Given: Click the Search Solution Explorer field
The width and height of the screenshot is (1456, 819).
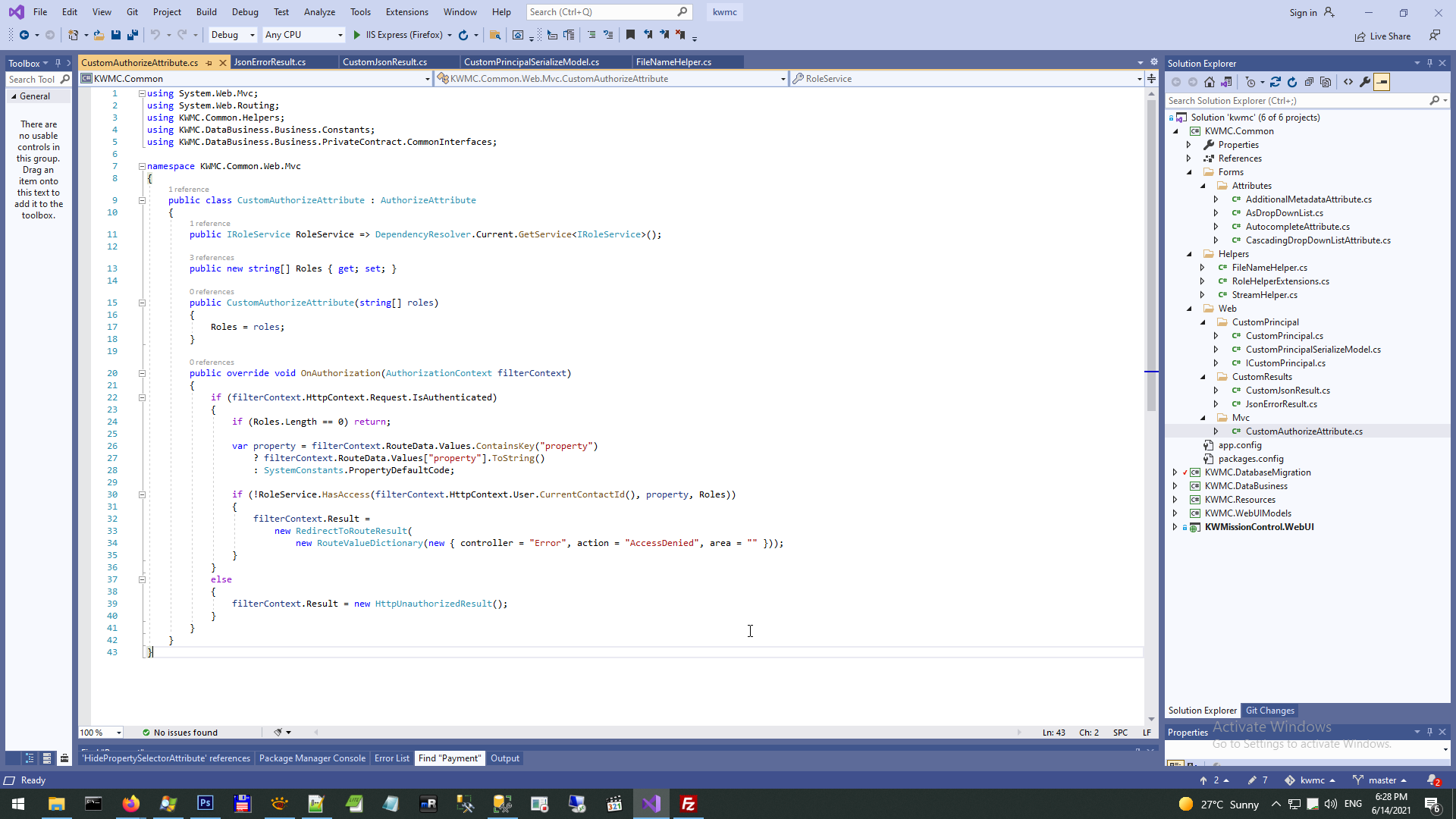Looking at the screenshot, I should pos(1297,101).
